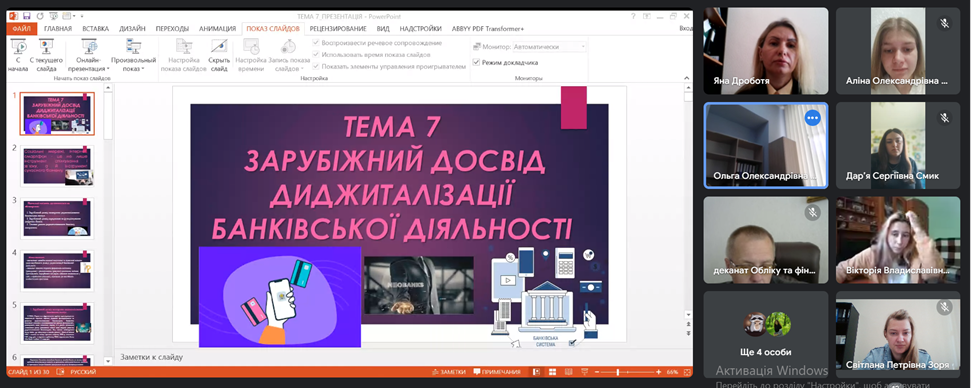The width and height of the screenshot is (971, 388).
Task: Toggle 'Режим докладчика' checkbox
Action: click(x=476, y=63)
